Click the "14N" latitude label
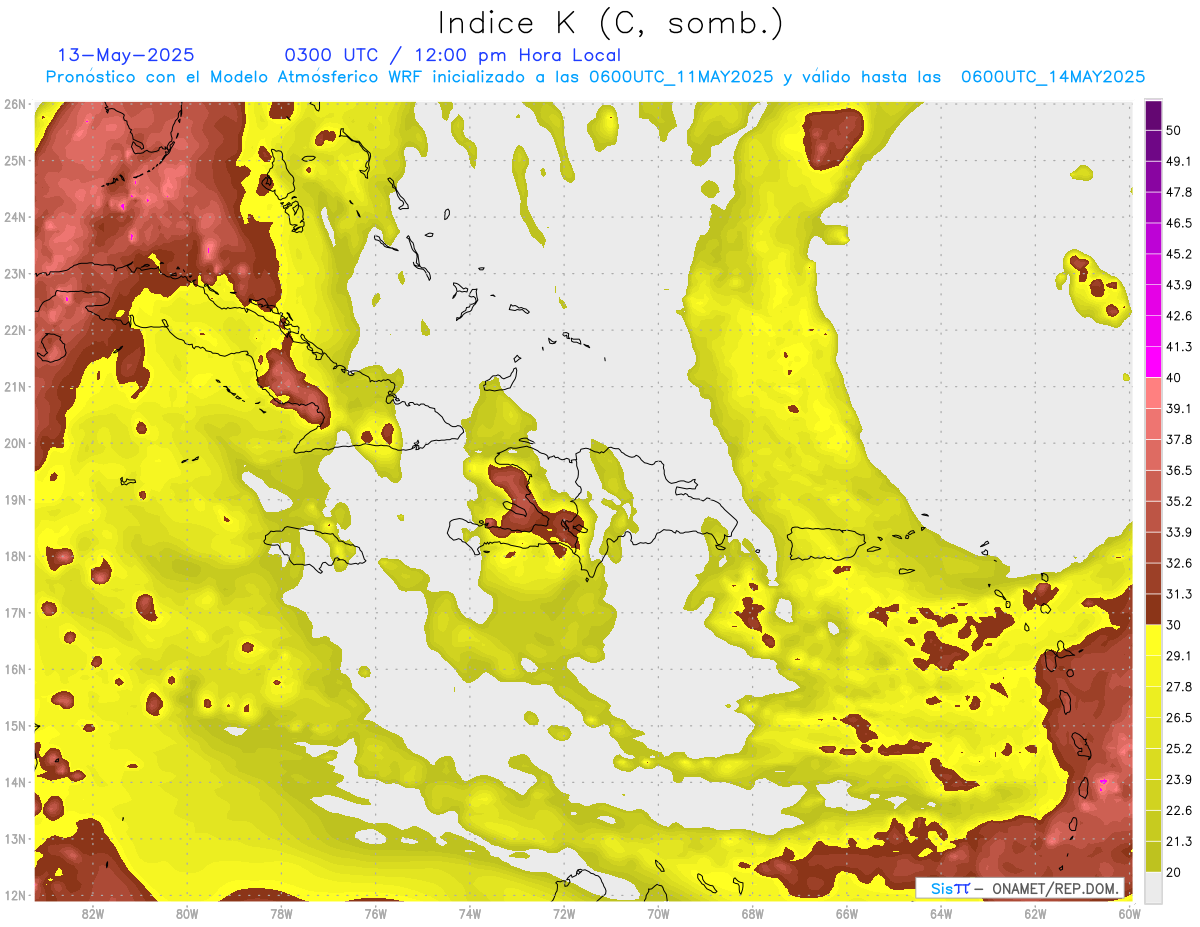Viewport: 1200px width, 927px height. tap(14, 782)
